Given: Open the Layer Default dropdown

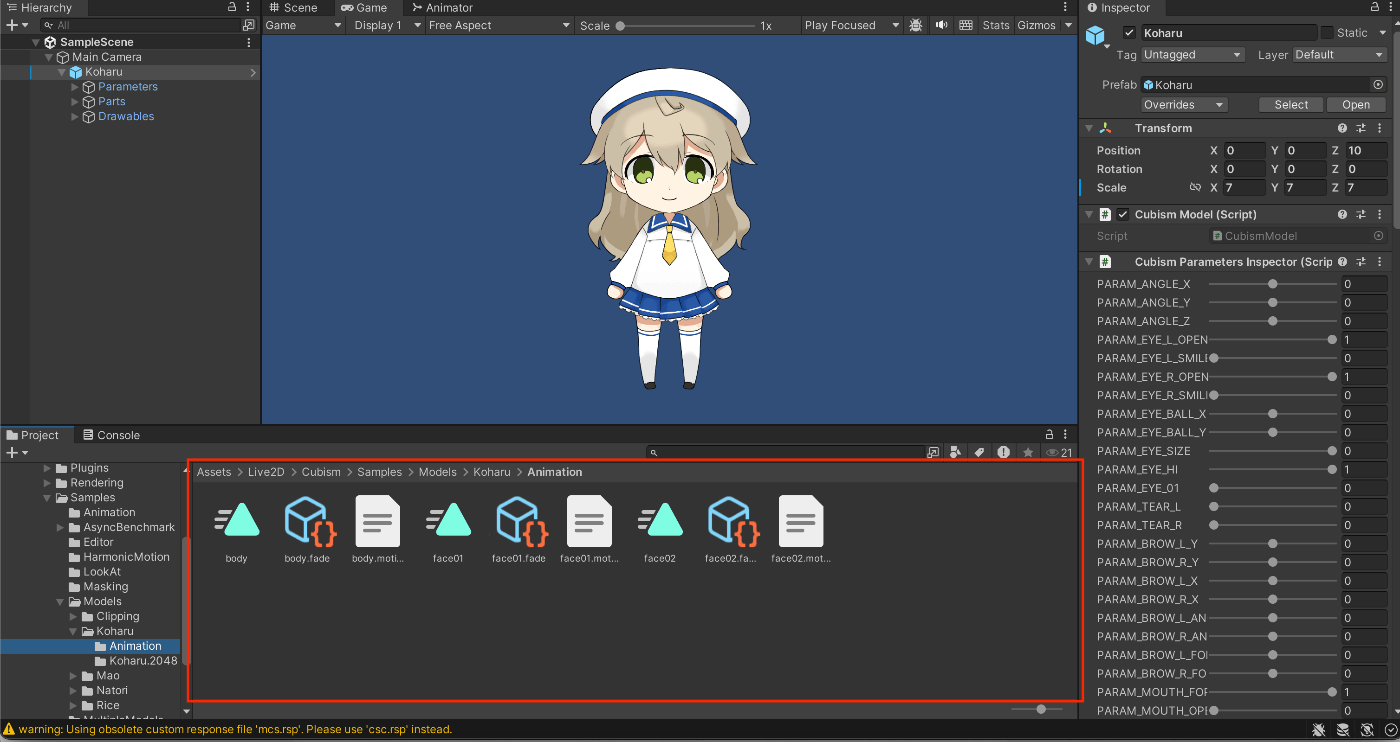Looking at the screenshot, I should click(x=1340, y=55).
